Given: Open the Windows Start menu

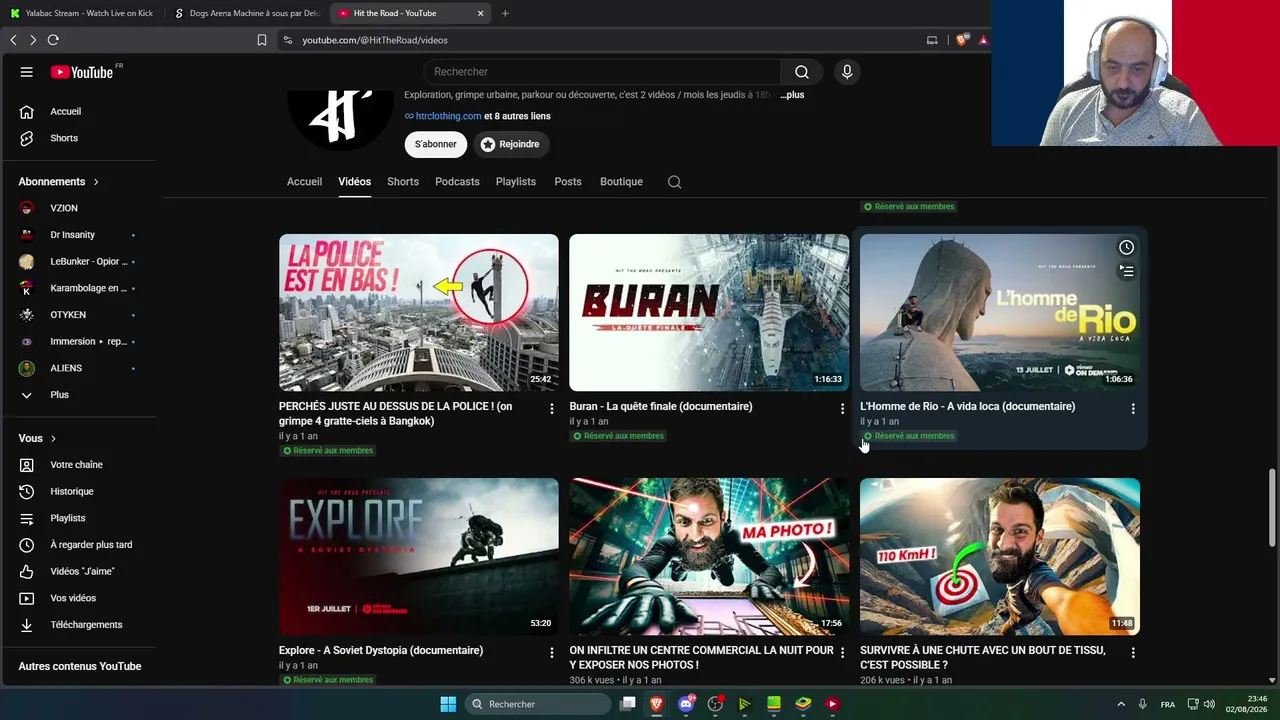Looking at the screenshot, I should (x=448, y=704).
